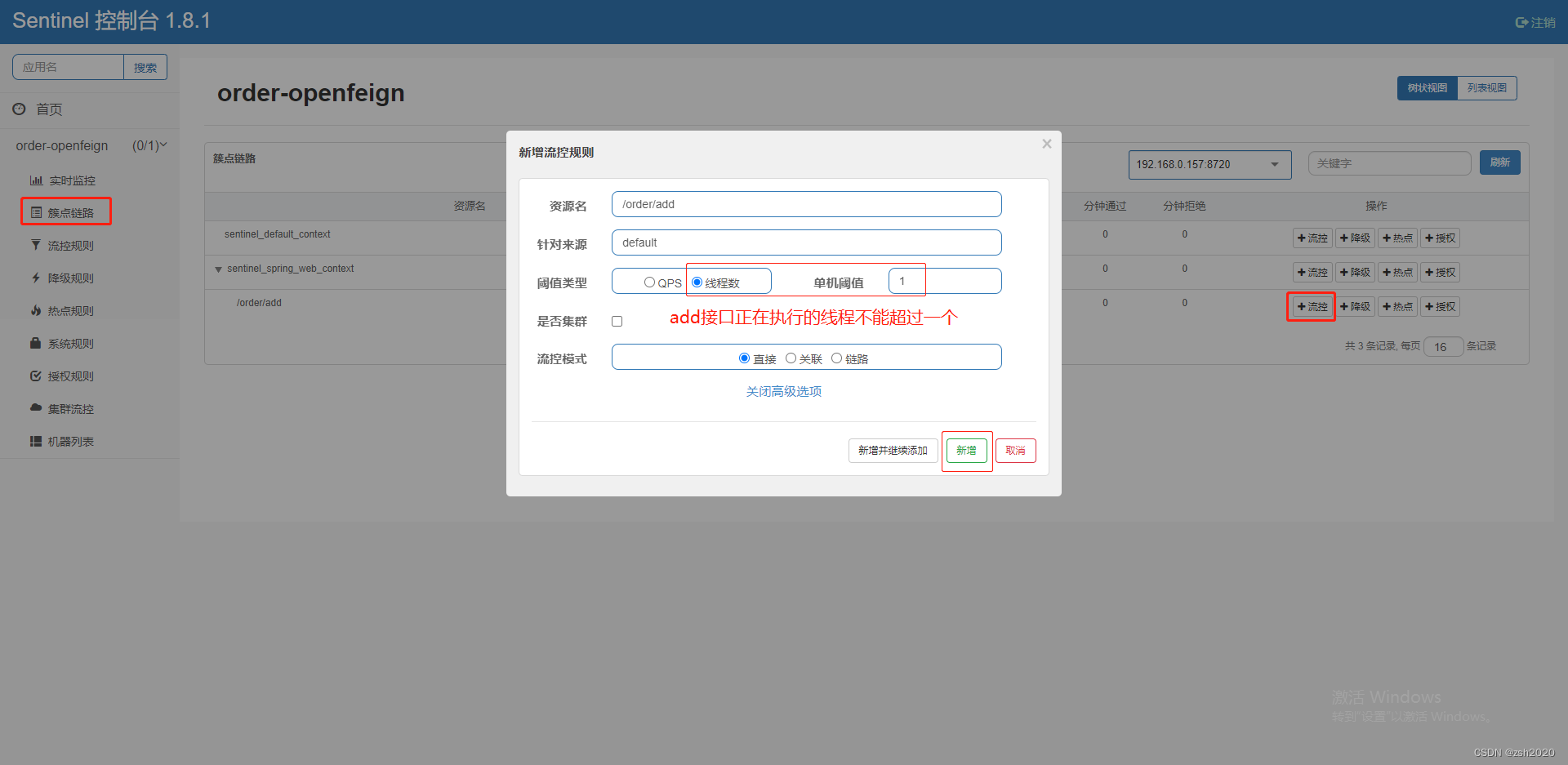Click the 关键字 filter input
Image resolution: width=1568 pixels, height=765 pixels.
(x=1389, y=163)
